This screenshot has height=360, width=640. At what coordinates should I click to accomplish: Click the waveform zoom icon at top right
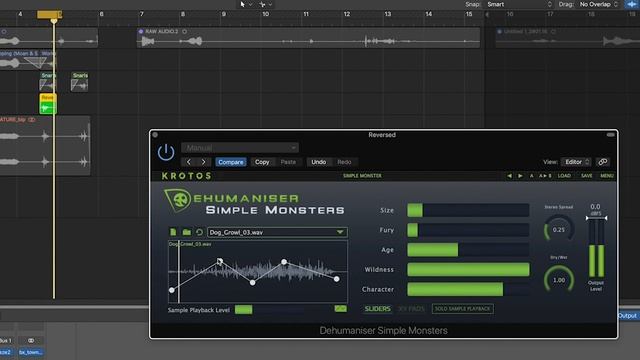click(x=631, y=4)
